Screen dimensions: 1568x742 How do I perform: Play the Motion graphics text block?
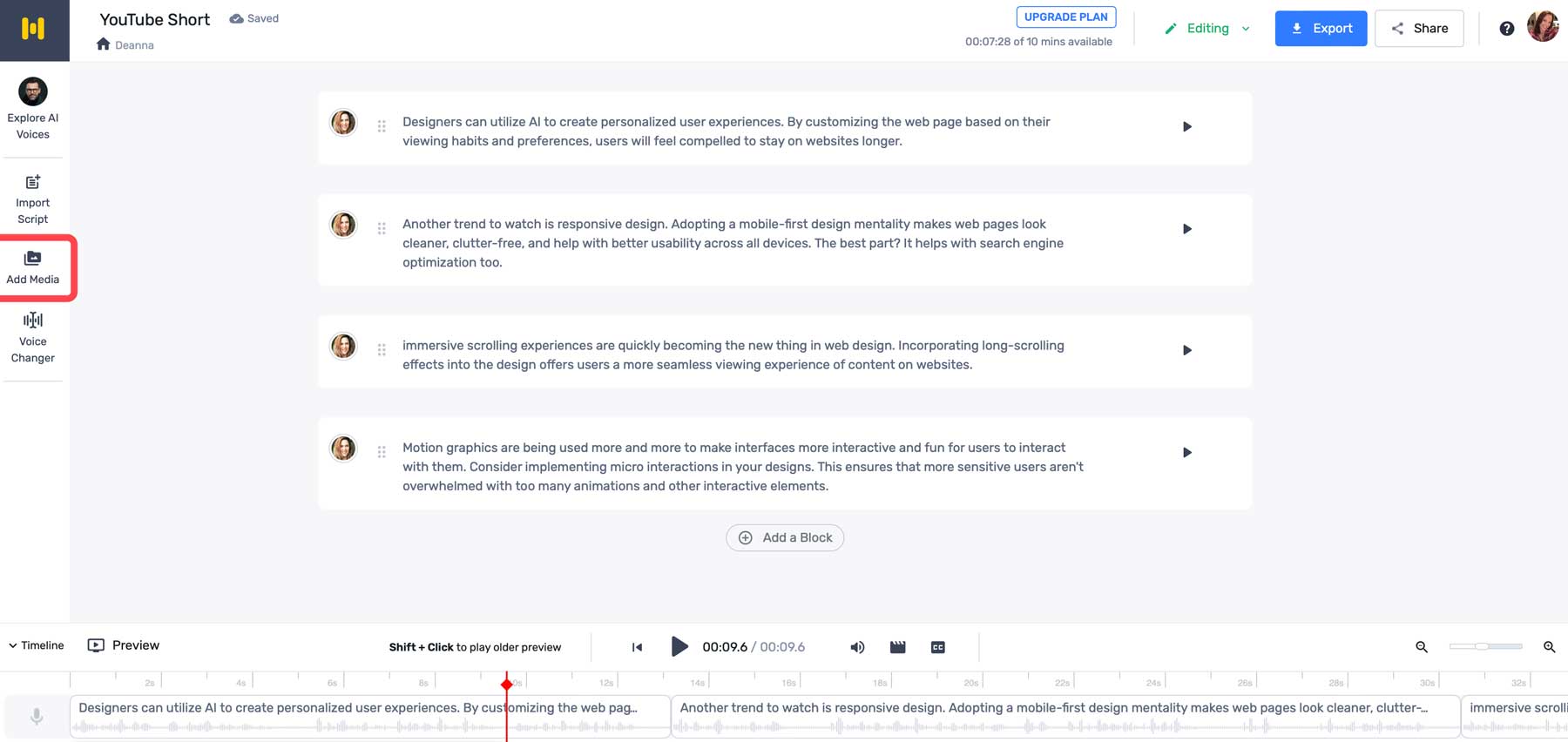point(1186,453)
